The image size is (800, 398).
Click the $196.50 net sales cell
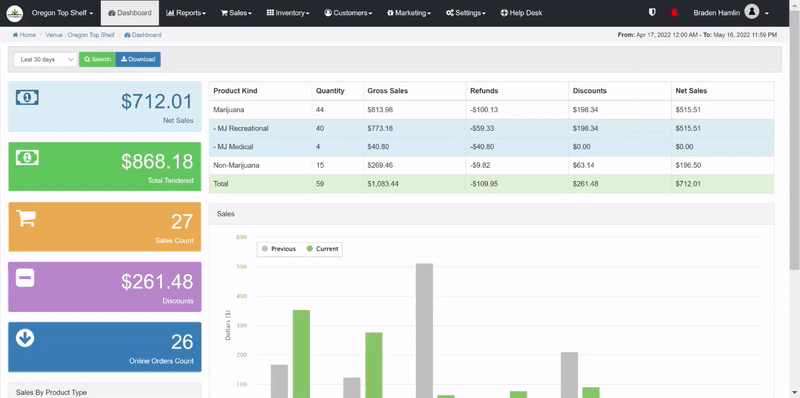pos(688,165)
